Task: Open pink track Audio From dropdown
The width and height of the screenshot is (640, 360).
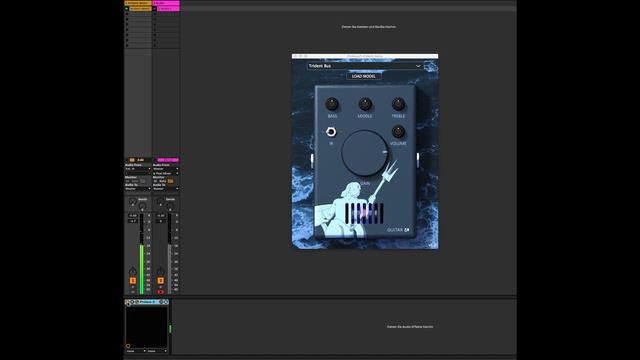Action: pos(166,169)
